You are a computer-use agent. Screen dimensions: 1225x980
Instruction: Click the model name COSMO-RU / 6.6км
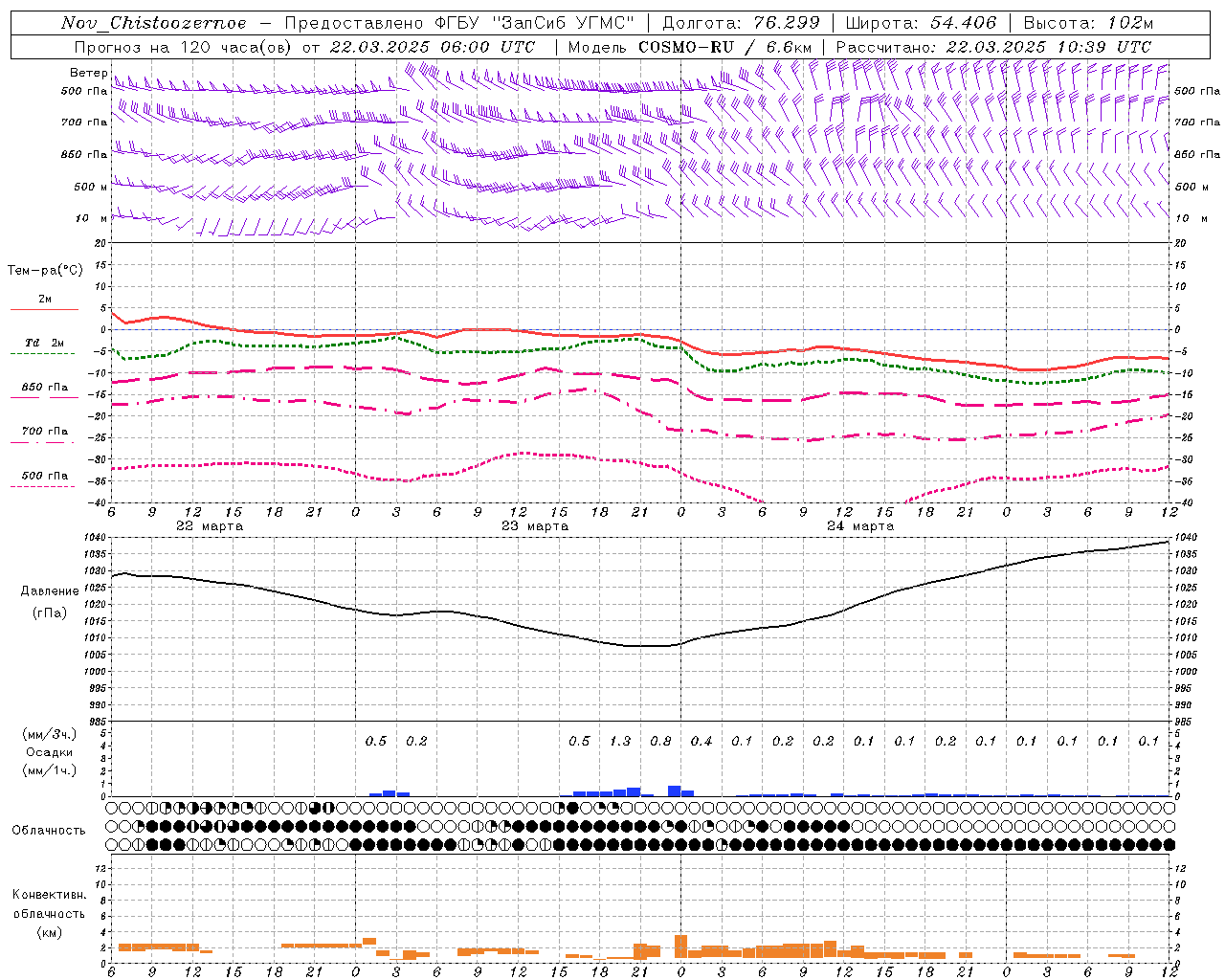[x=725, y=47]
